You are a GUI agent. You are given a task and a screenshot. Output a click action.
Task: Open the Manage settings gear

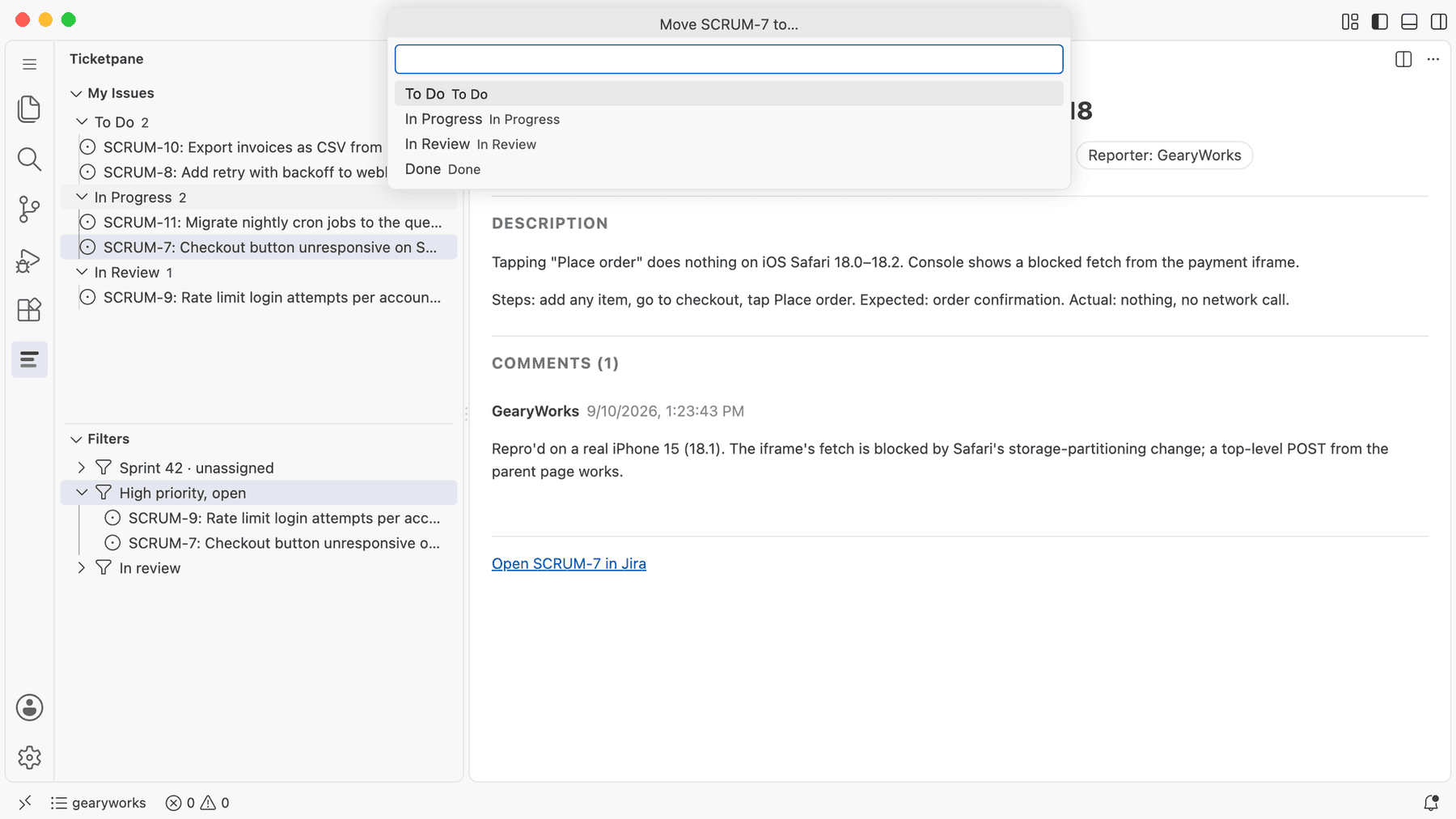[29, 757]
